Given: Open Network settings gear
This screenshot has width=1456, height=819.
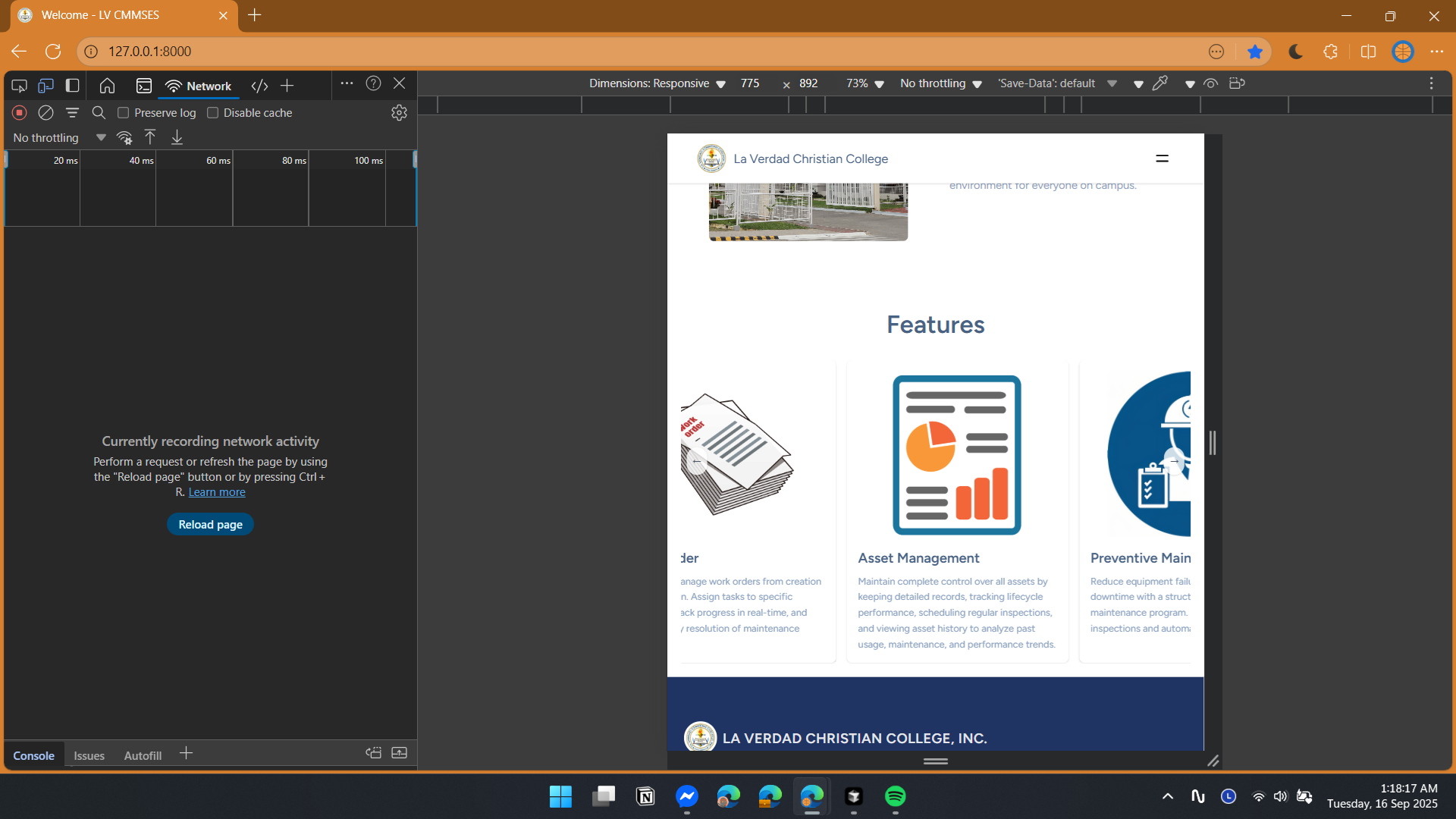Looking at the screenshot, I should pyautogui.click(x=399, y=113).
